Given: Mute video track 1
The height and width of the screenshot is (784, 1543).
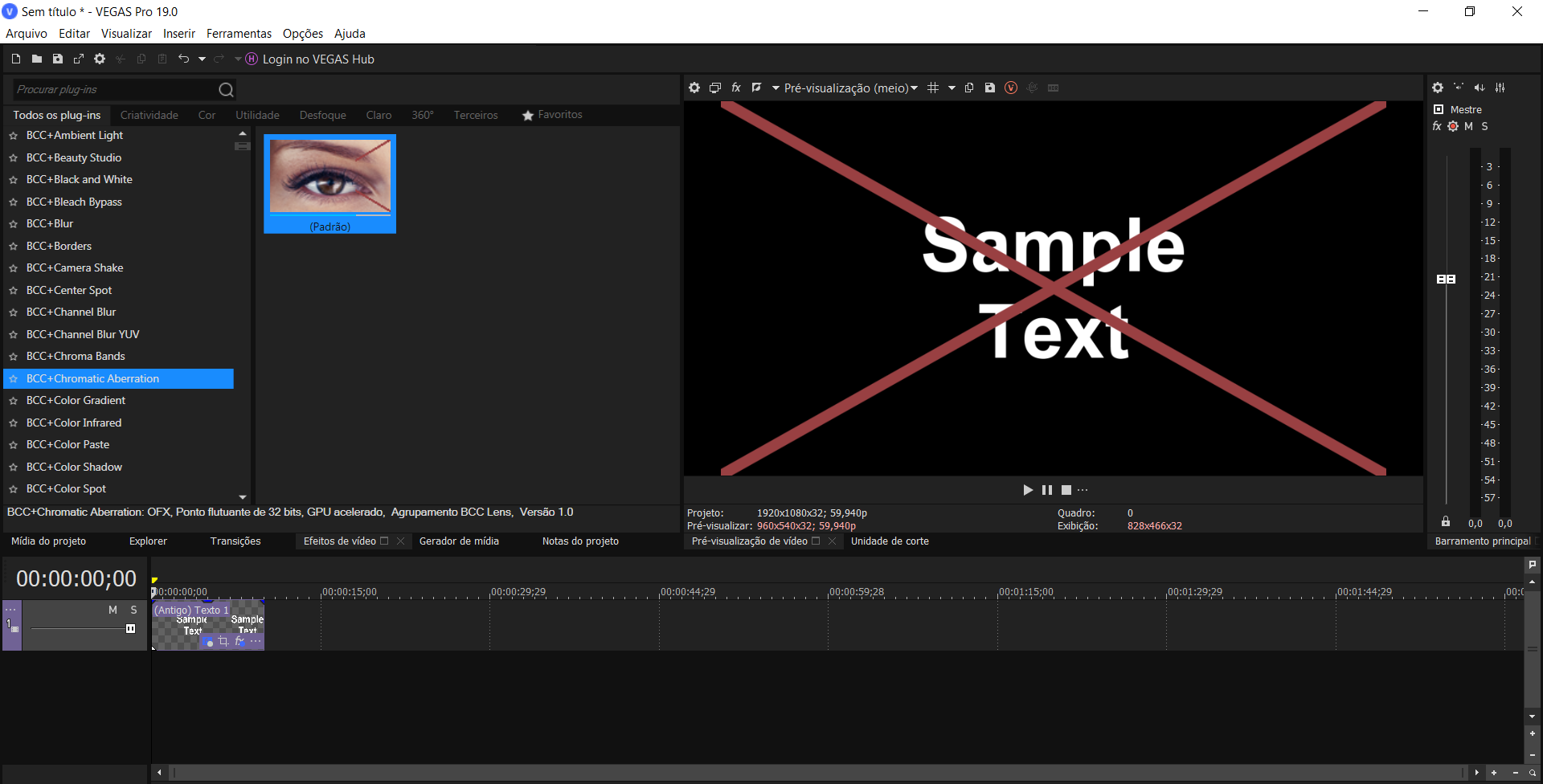Looking at the screenshot, I should click(x=113, y=610).
